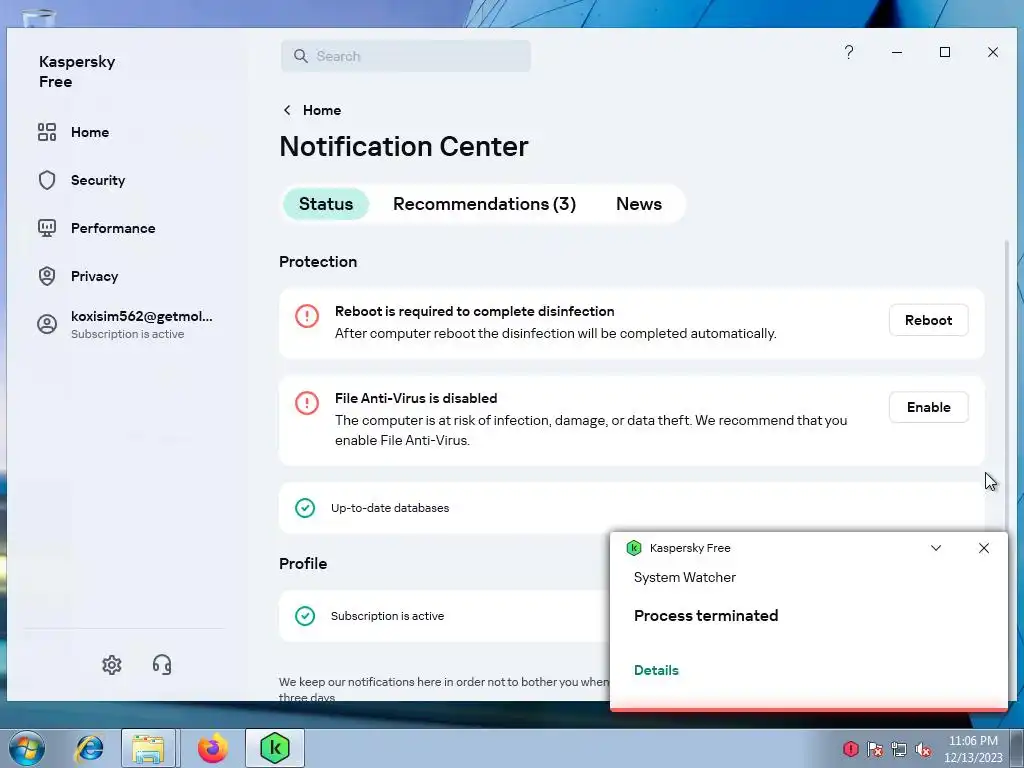
Task: Open settings via the gear icon
Action: [x=112, y=665]
